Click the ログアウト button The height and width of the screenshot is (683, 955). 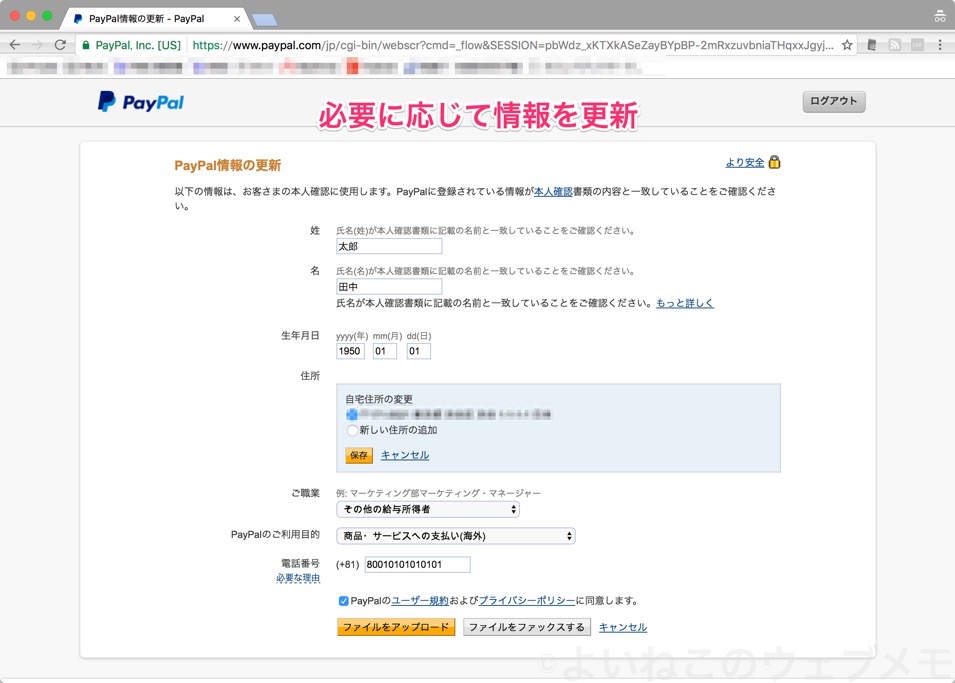point(833,101)
